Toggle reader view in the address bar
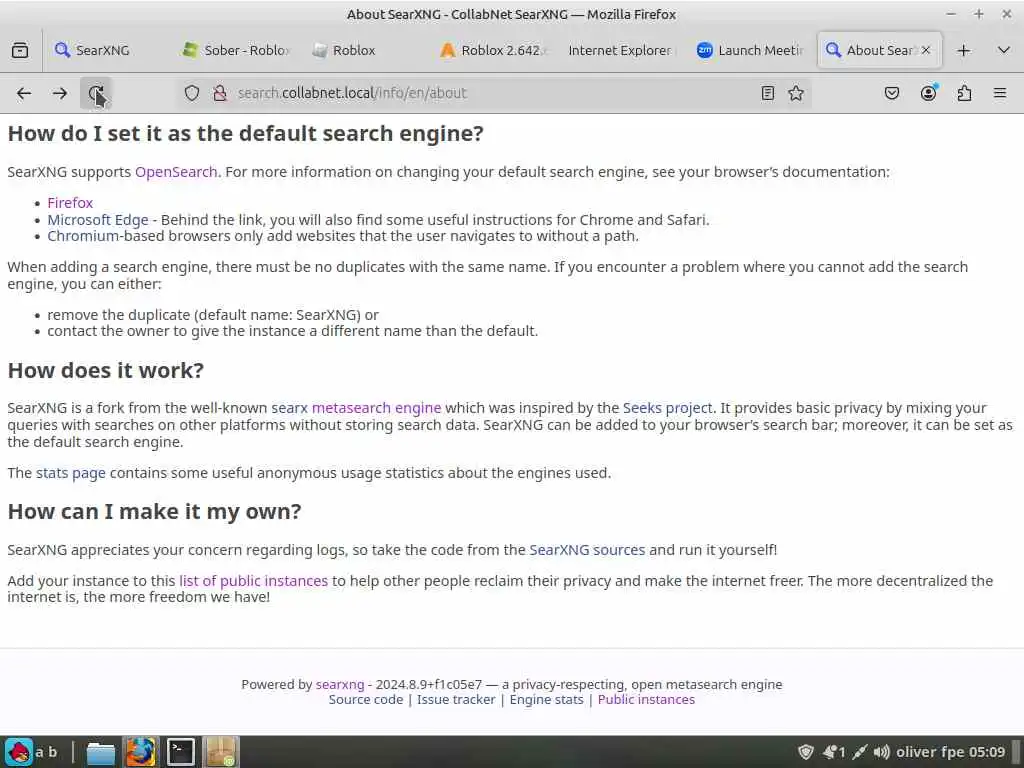Screen dimensions: 1024x768 coord(767,93)
